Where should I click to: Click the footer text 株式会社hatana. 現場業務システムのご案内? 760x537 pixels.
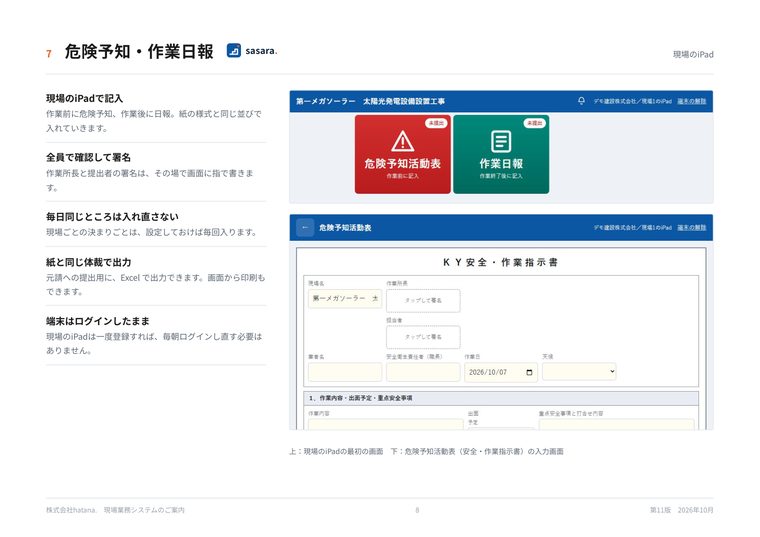(115, 510)
